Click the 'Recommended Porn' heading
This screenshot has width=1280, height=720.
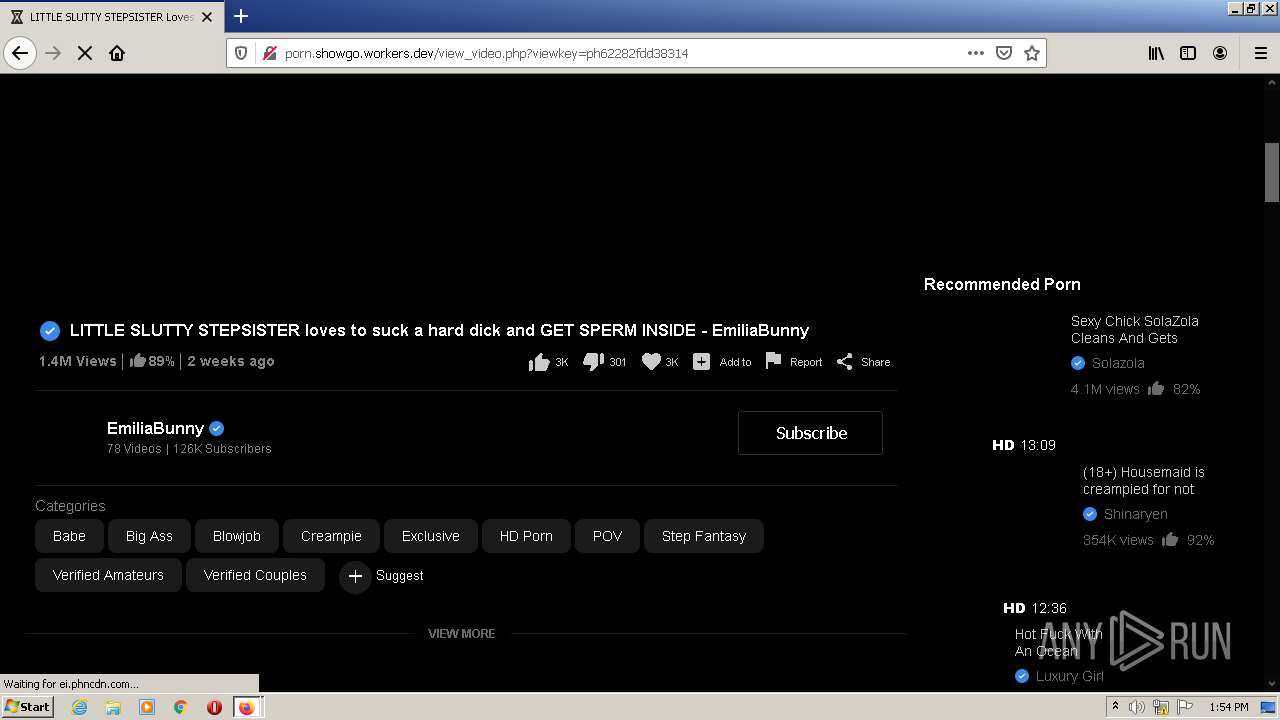pyautogui.click(x=1002, y=284)
